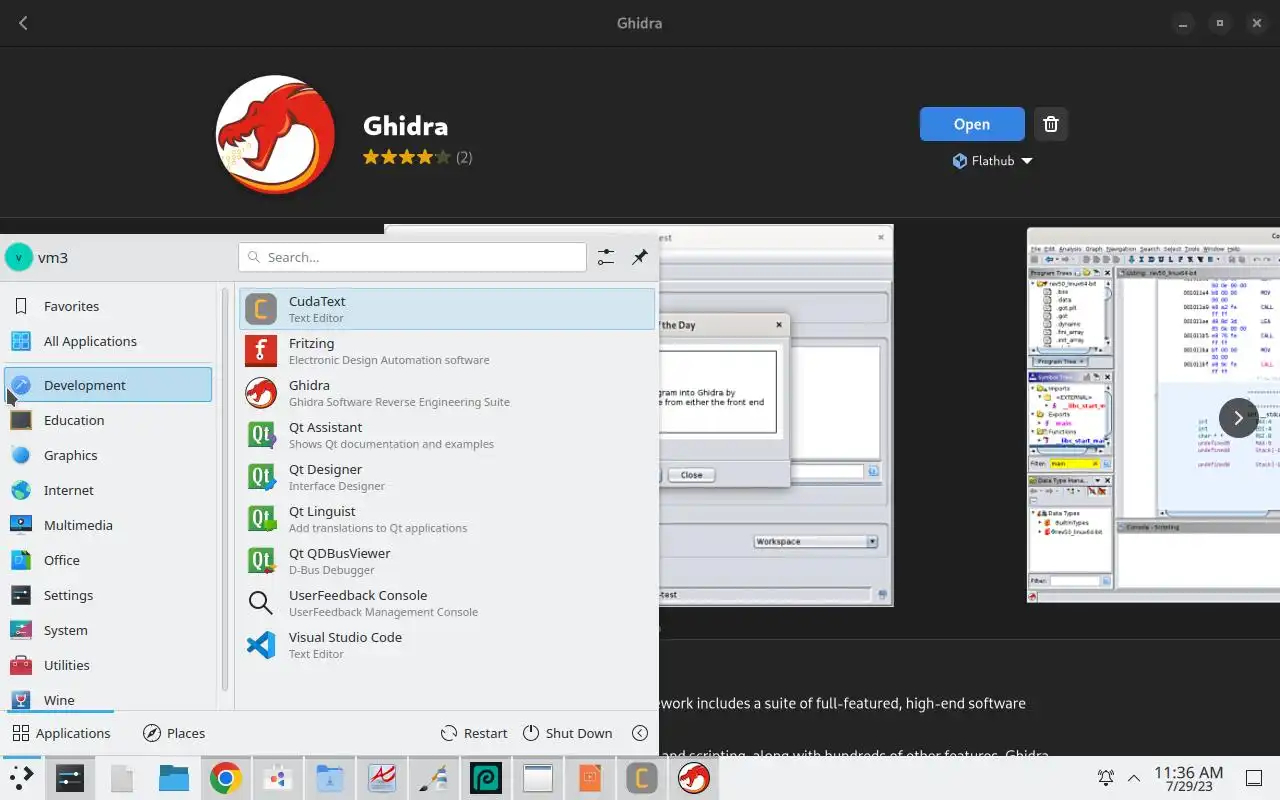Select the Utilities category
Image resolution: width=1280 pixels, height=800 pixels.
pos(108,665)
